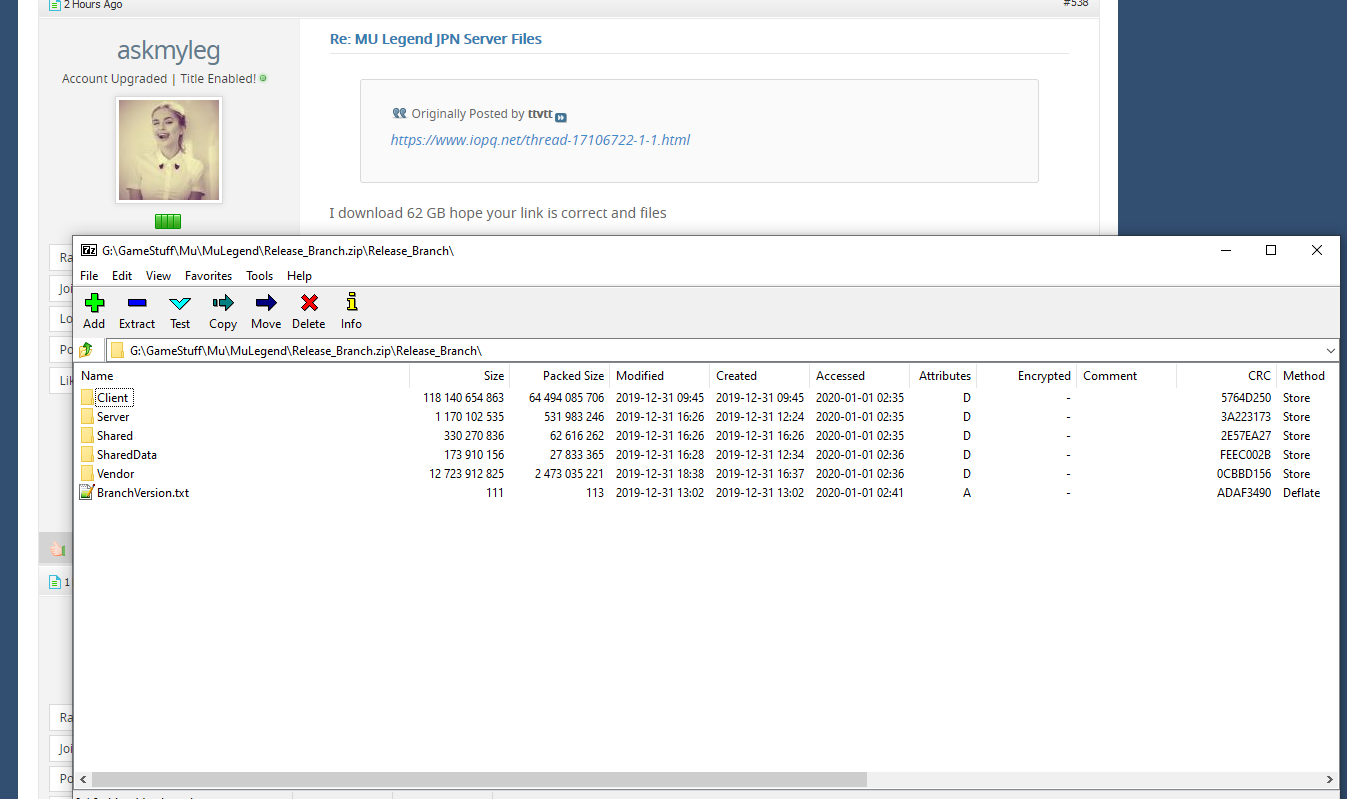Screen dimensions: 1347x799
Task: Select the BranchVersion.txt file name
Action: pyautogui.click(x=143, y=493)
